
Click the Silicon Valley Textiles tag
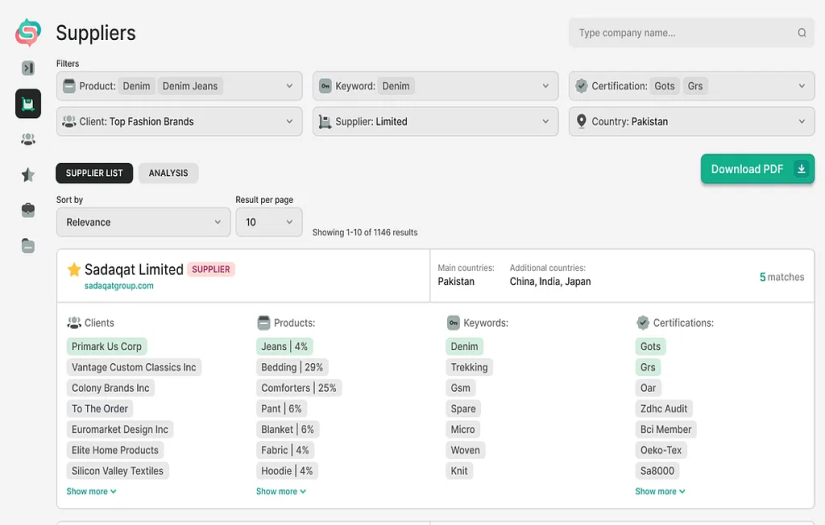point(117,471)
